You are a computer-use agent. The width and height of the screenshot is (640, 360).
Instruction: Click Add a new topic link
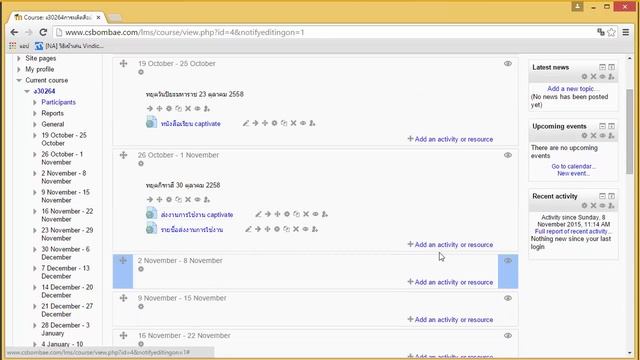tap(573, 89)
